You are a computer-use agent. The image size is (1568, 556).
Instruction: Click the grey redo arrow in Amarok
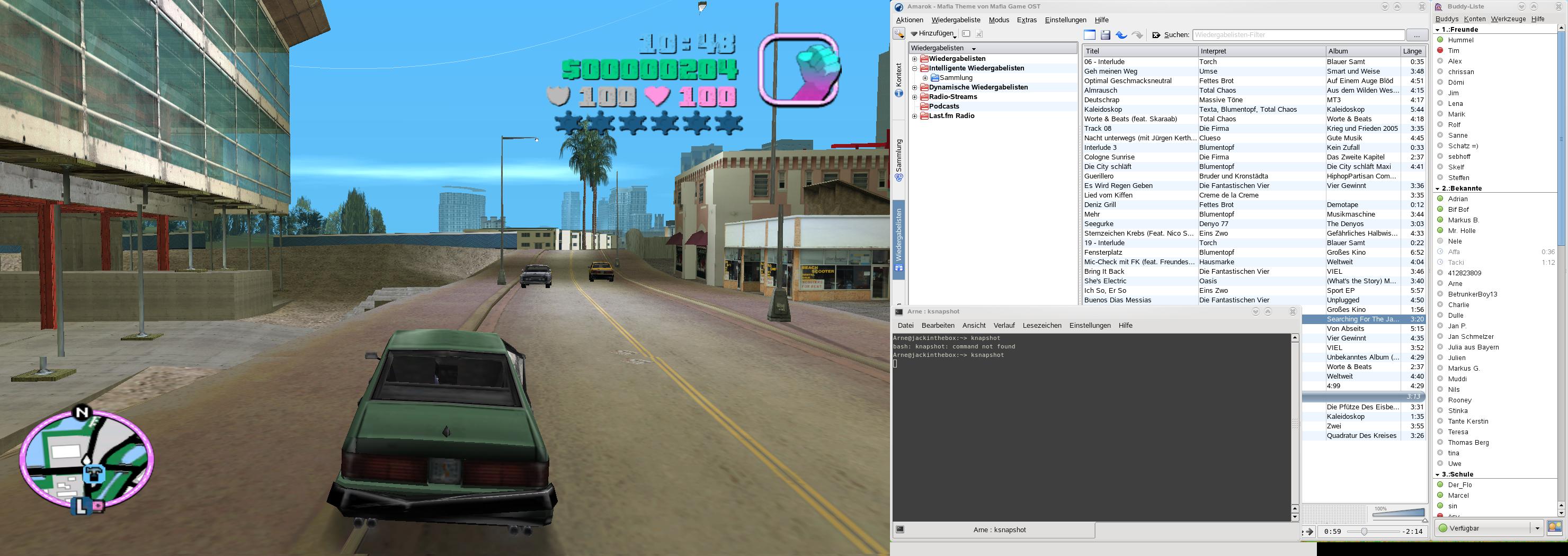[1137, 34]
